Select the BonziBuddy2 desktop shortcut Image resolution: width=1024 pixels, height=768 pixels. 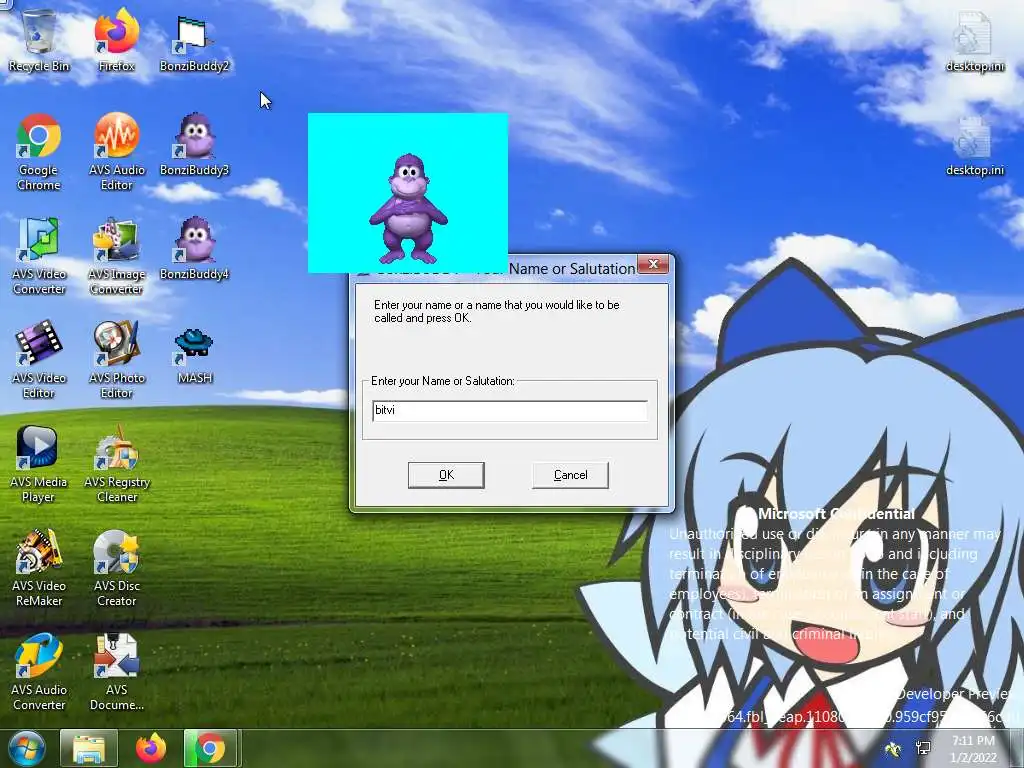195,43
